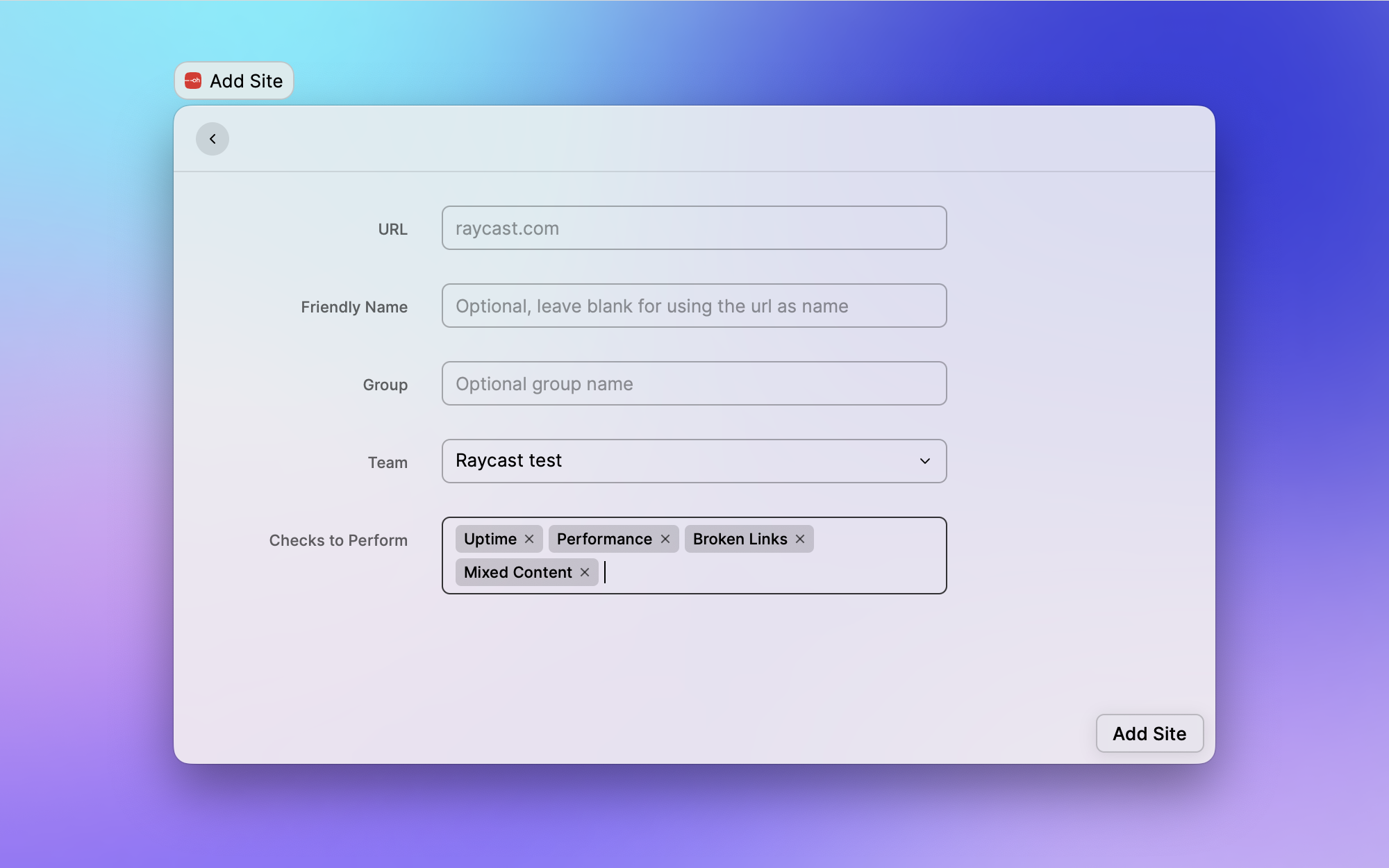
Task: Click the Add Site header title
Action: point(246,81)
